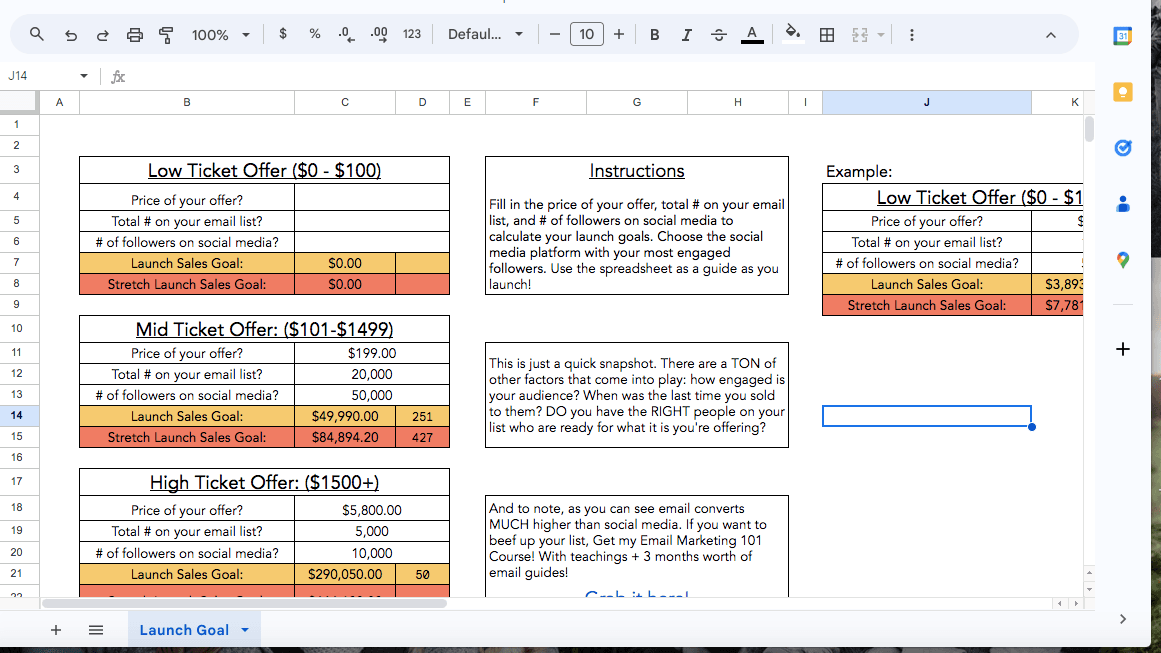Select the $199.00 price cell
Image resolution: width=1161 pixels, height=653 pixels.
[x=372, y=353]
